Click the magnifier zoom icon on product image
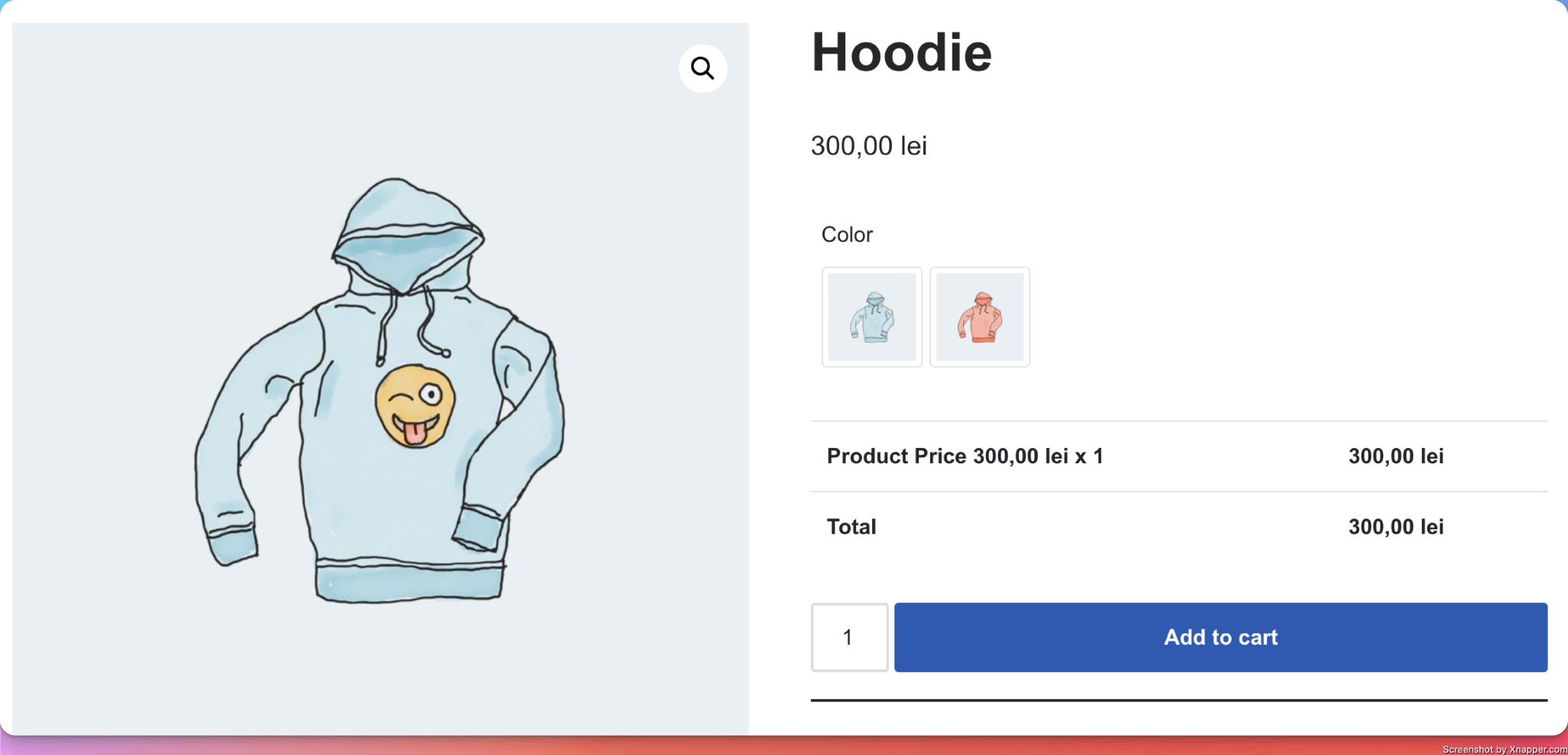Viewport: 1568px width, 755px height. [702, 69]
